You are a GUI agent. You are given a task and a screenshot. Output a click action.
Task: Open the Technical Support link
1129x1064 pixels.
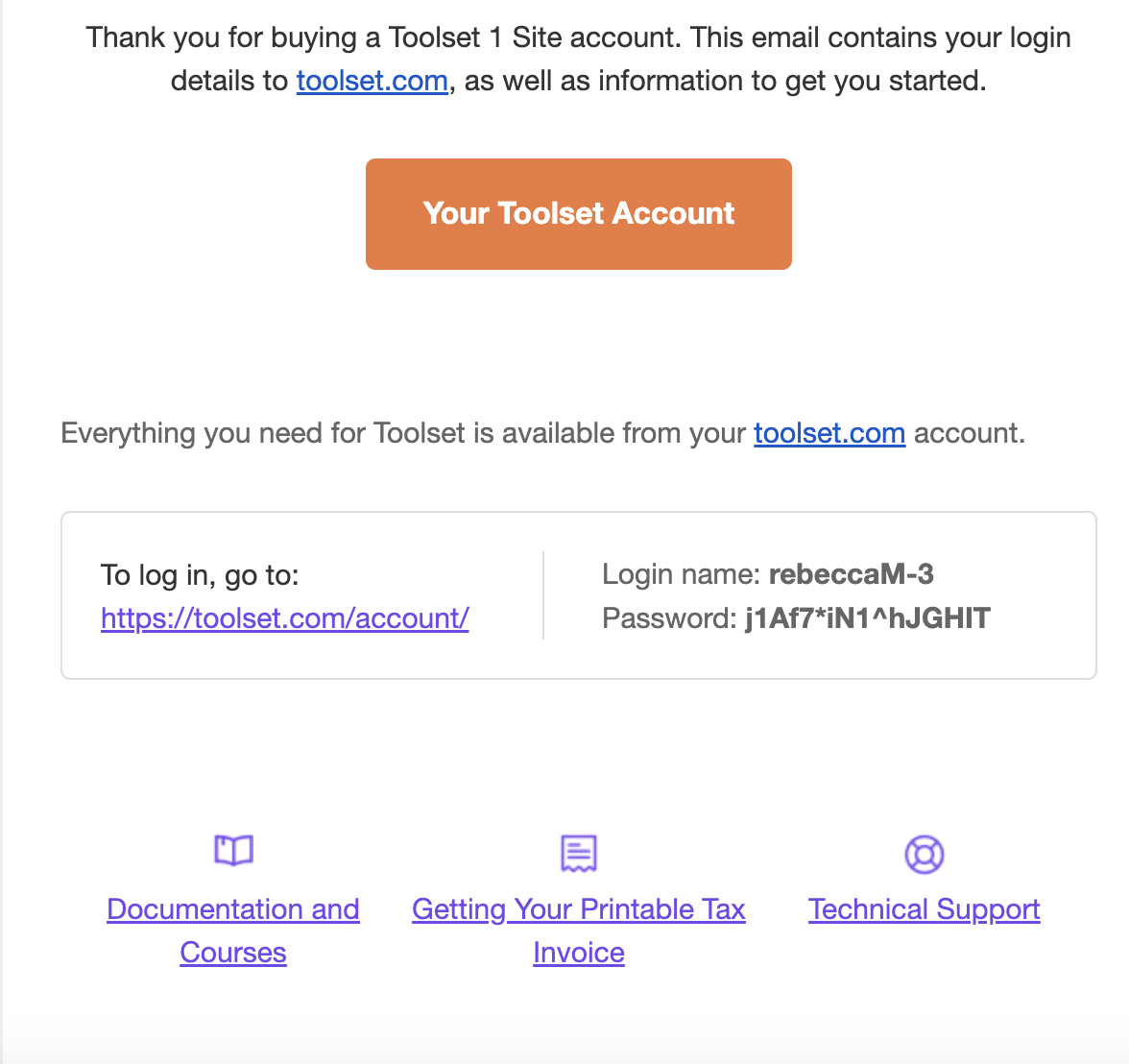click(x=925, y=909)
